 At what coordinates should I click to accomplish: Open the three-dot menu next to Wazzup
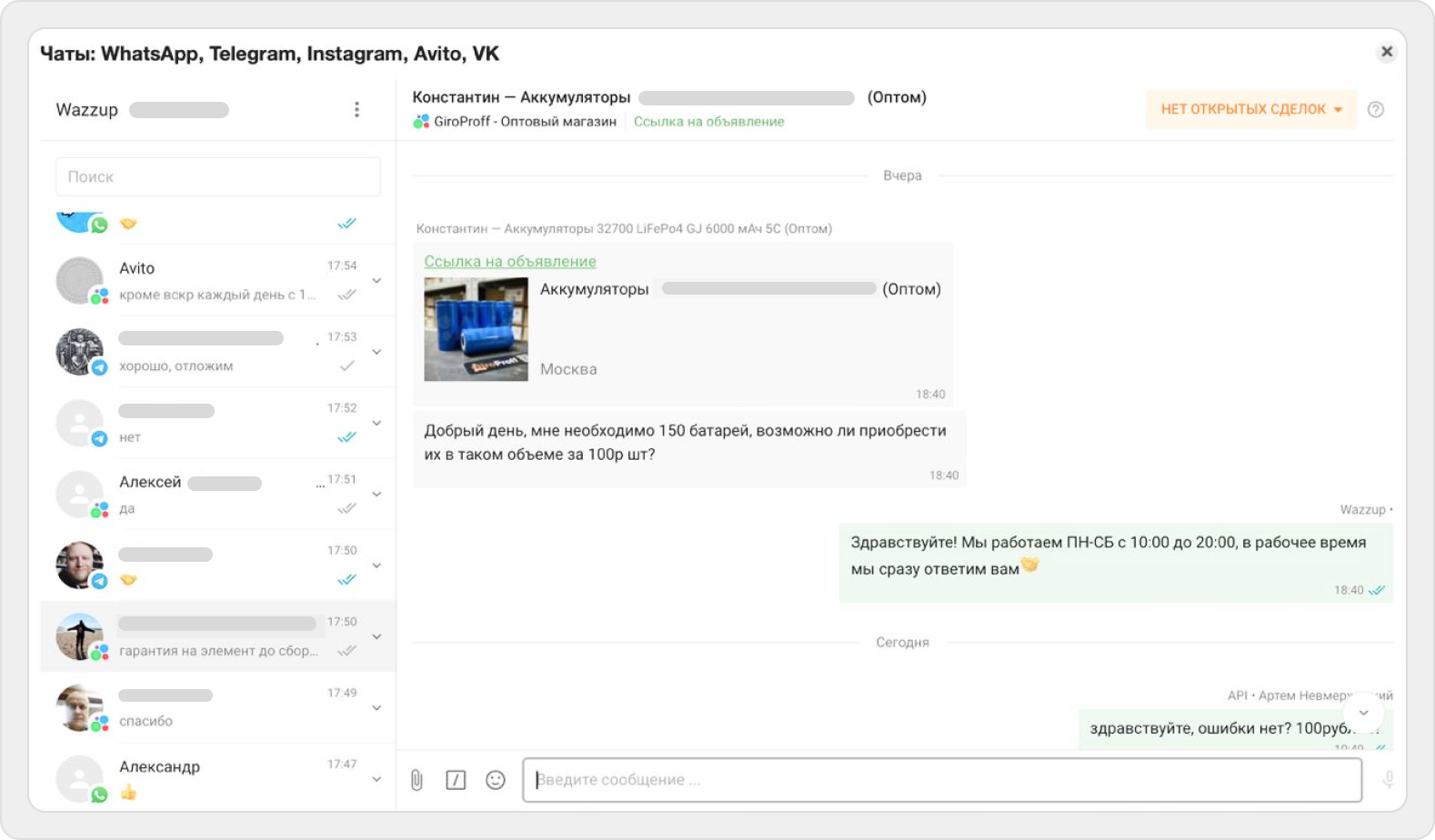coord(356,110)
